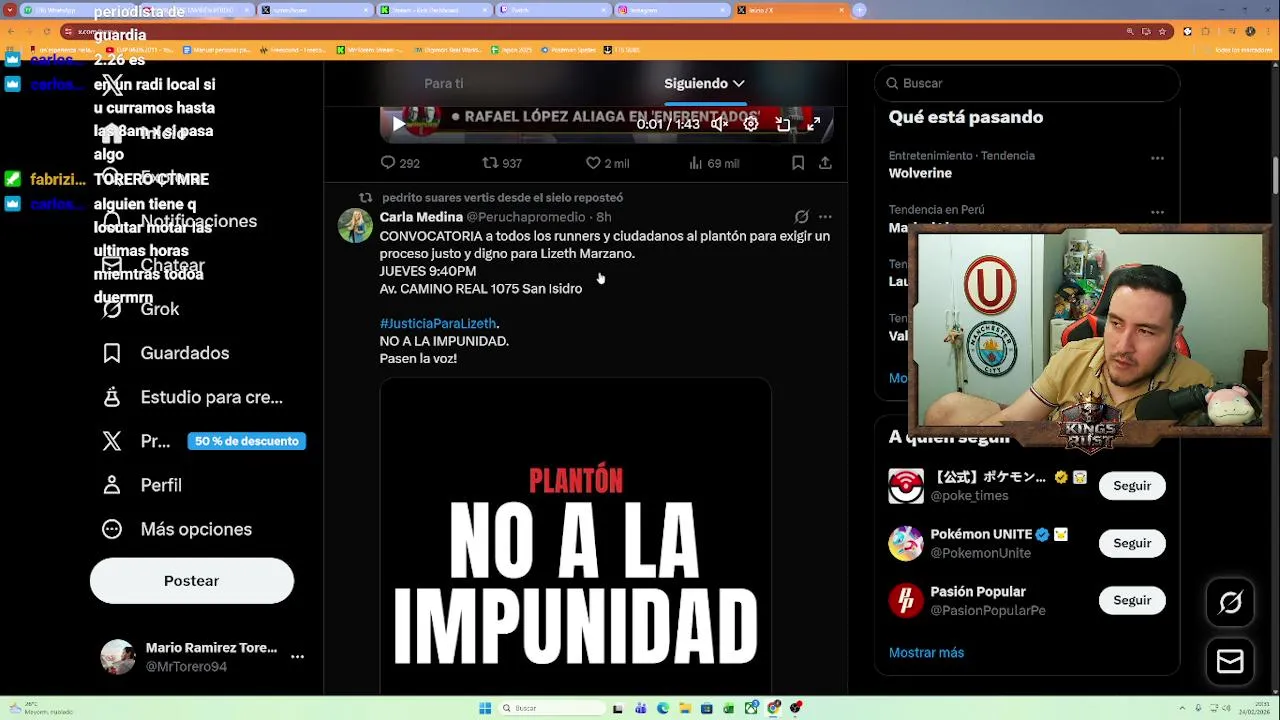Follow Pokémon UNITE
This screenshot has height=720, width=1280.
click(1132, 543)
